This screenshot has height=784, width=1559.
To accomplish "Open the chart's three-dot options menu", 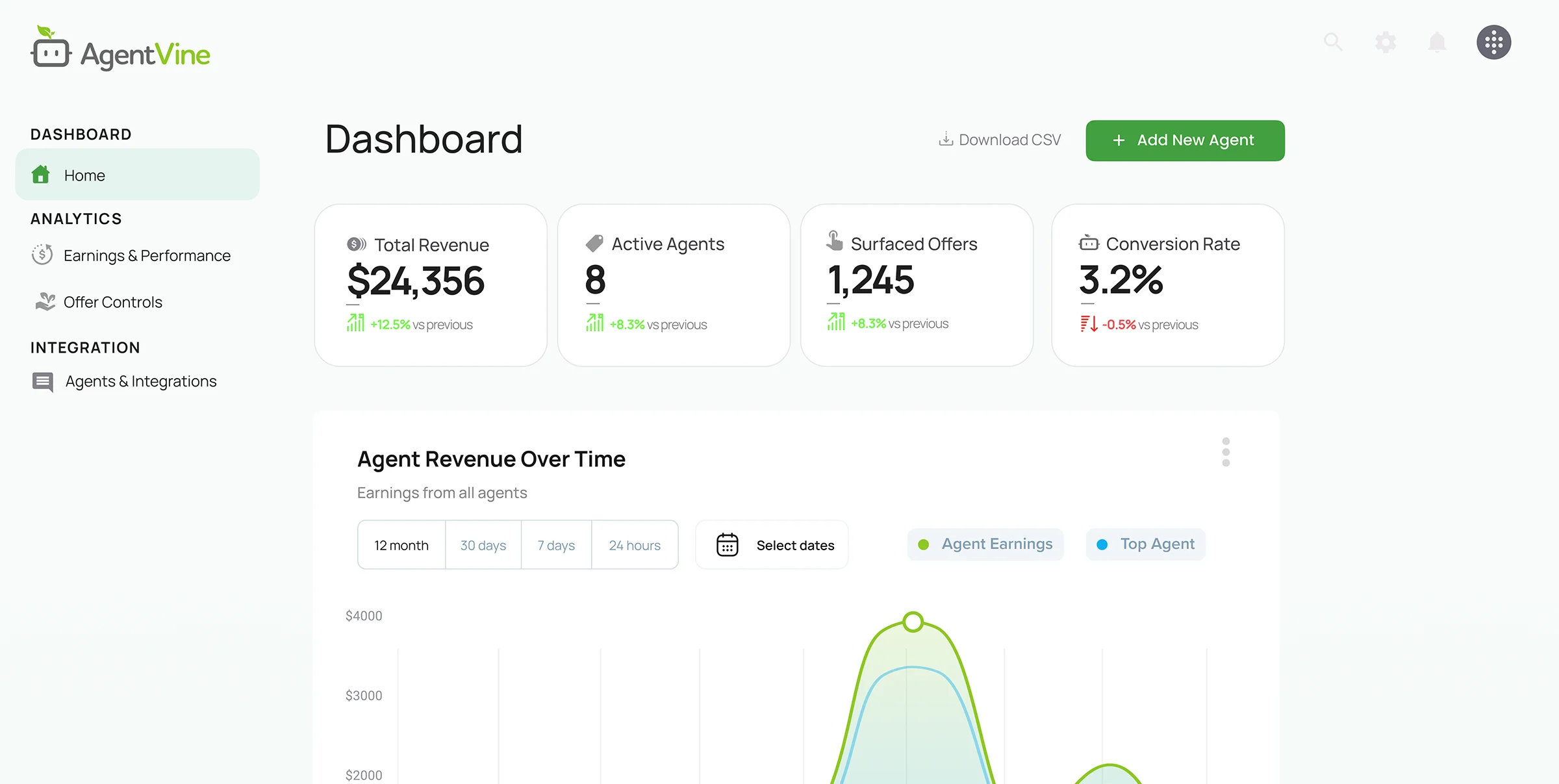I will point(1226,451).
